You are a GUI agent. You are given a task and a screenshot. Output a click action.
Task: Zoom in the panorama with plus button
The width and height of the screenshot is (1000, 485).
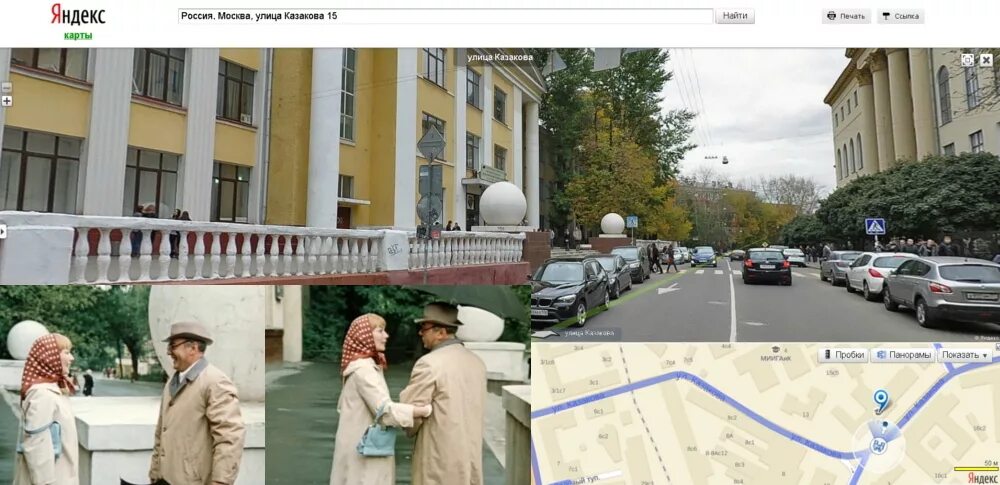pyautogui.click(x=7, y=101)
